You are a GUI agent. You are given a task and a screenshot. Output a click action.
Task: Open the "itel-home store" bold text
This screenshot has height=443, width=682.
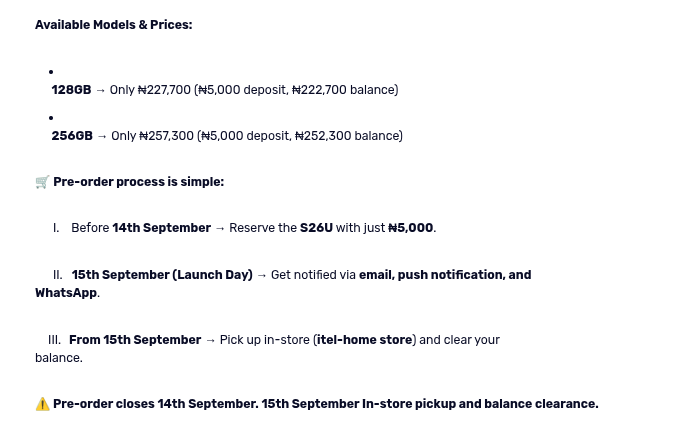coord(364,340)
